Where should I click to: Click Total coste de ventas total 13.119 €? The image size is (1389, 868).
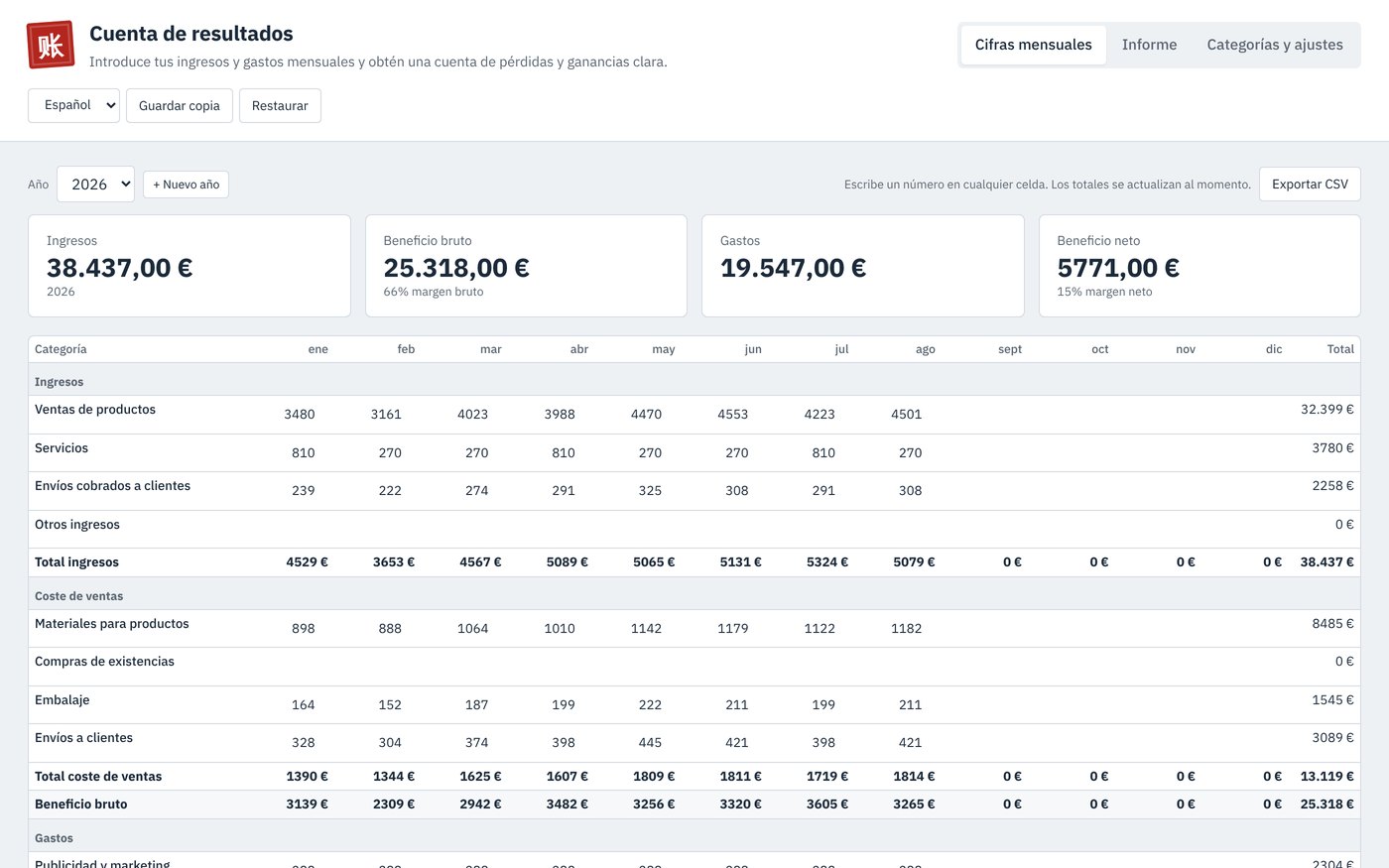coord(1327,776)
